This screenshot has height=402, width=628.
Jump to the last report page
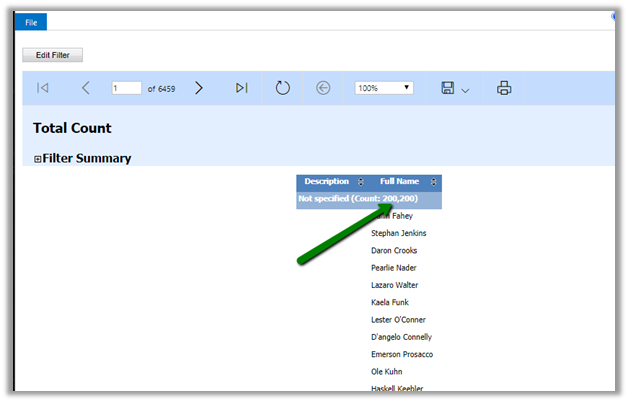click(x=241, y=88)
